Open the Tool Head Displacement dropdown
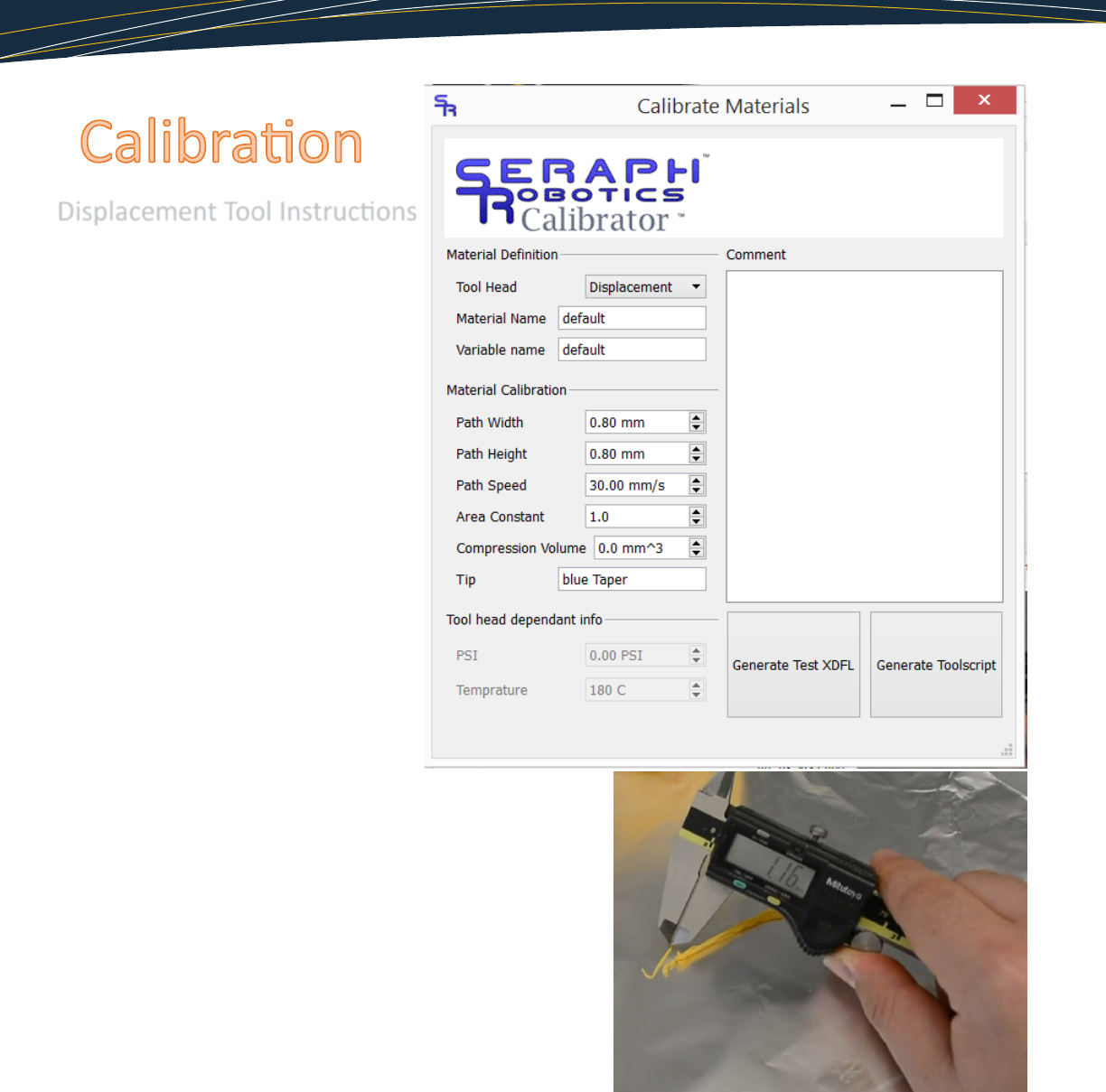1106x1092 pixels. pyautogui.click(x=645, y=287)
